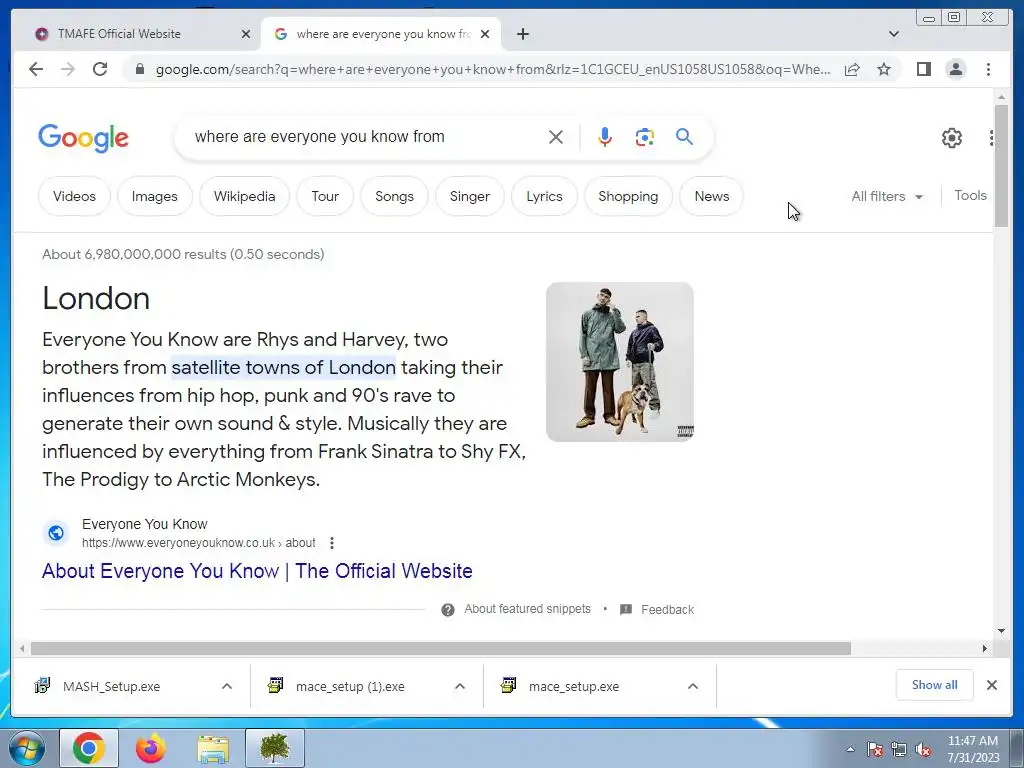Open Firefox from the taskbar

[x=151, y=748]
